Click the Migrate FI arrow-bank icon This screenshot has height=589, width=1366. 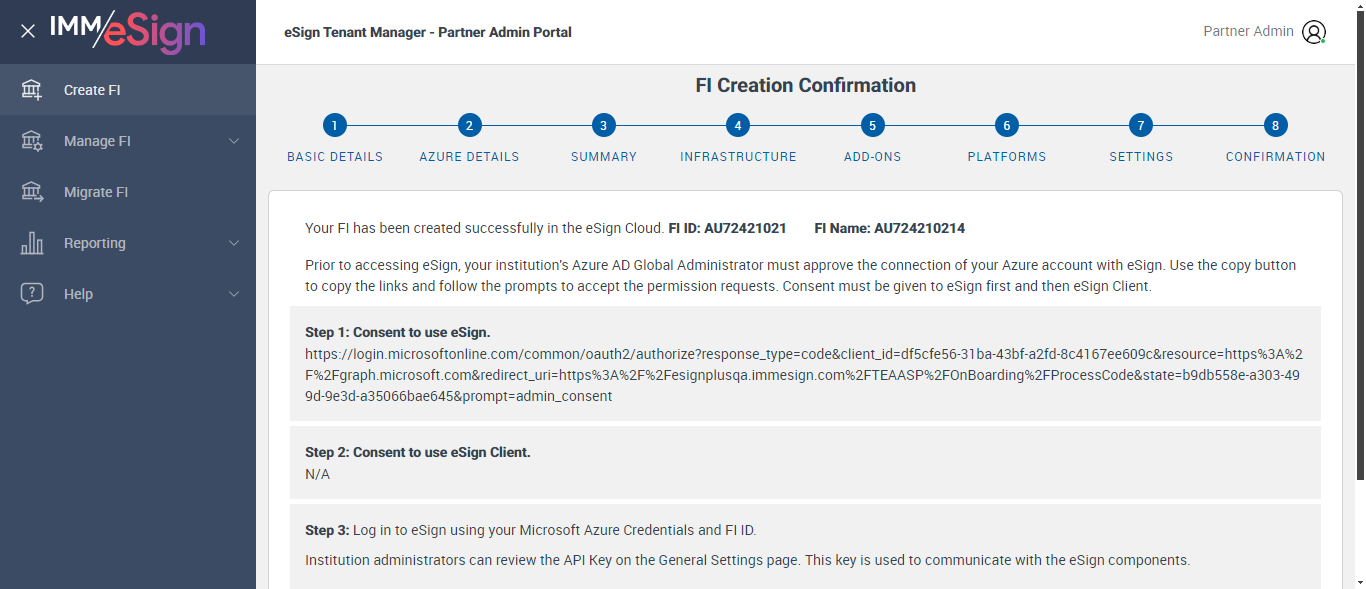coord(32,192)
